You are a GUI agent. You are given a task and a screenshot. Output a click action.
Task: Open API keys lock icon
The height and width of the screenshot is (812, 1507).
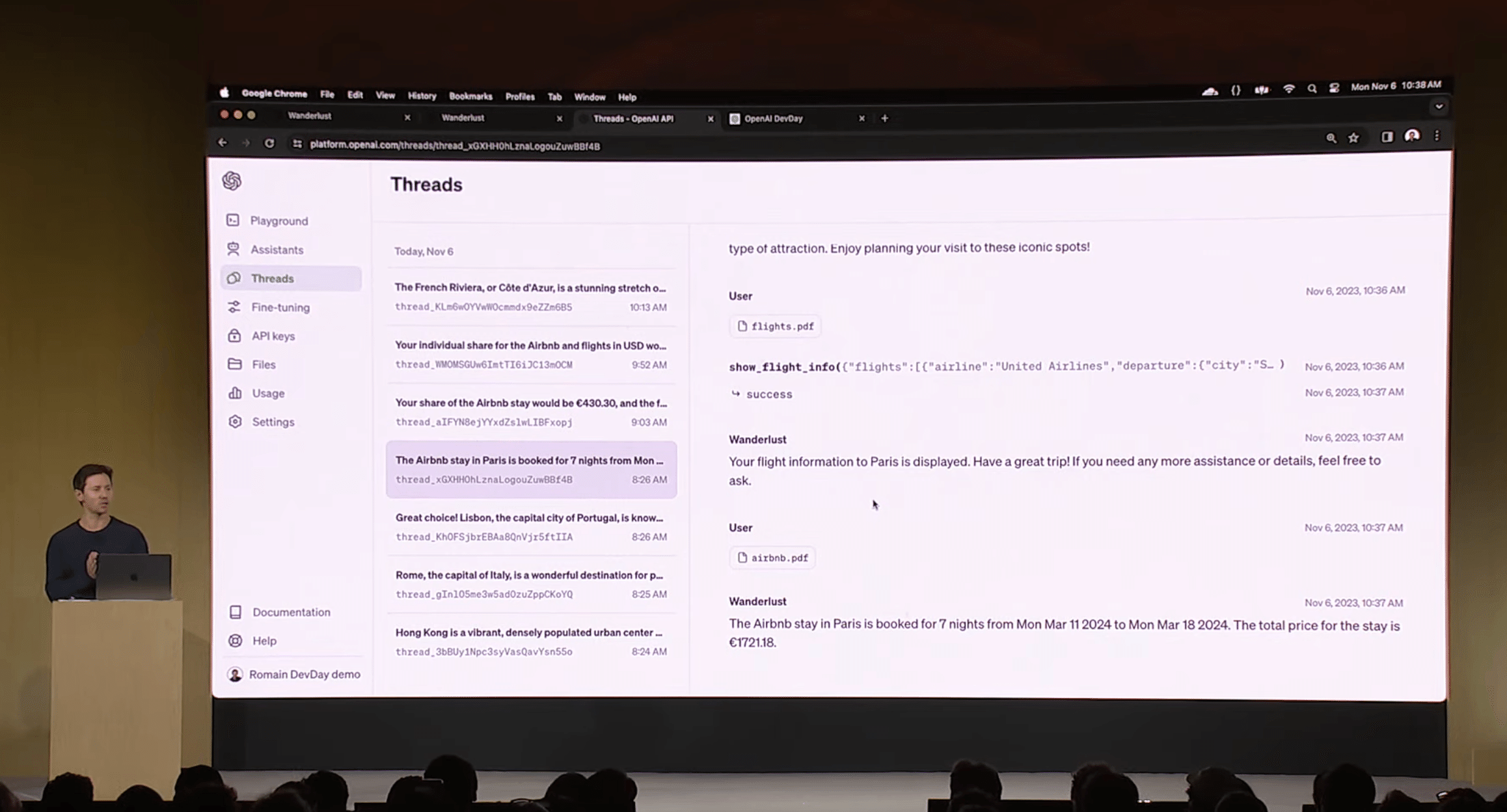tap(234, 336)
